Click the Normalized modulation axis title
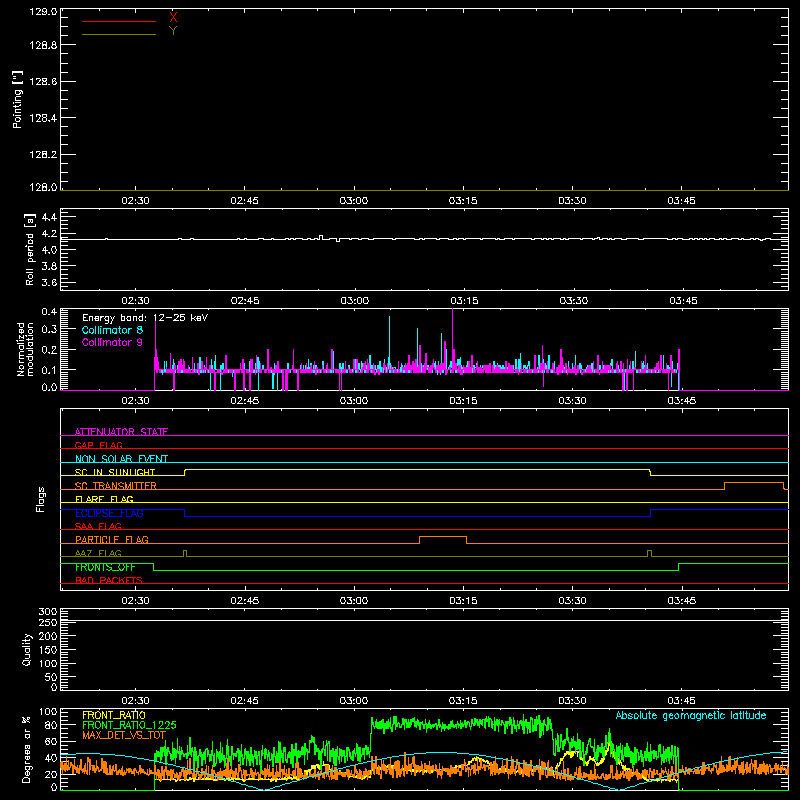Viewport: 800px width, 800px height. (x=25, y=349)
